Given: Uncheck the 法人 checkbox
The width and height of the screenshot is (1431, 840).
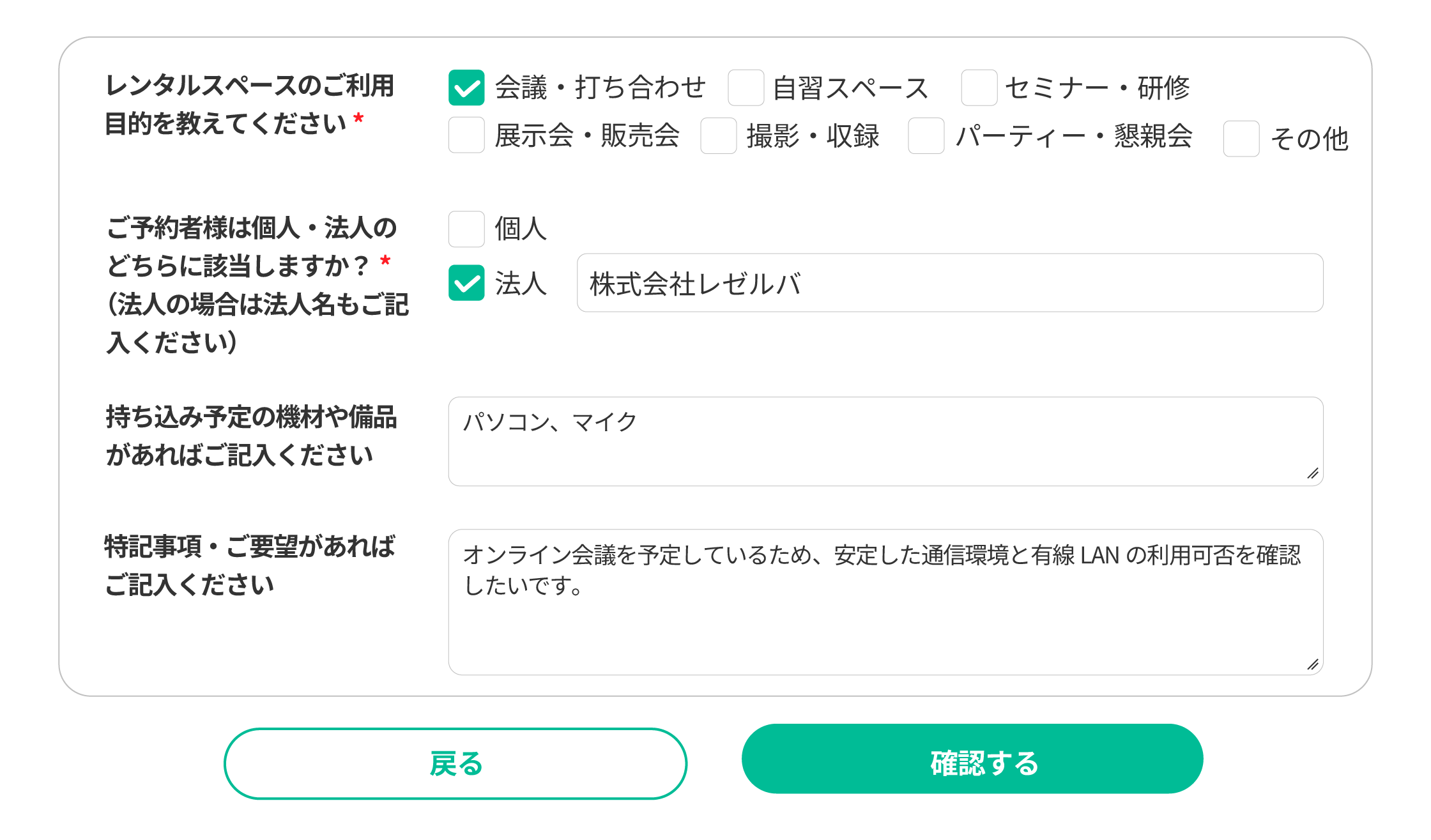Looking at the screenshot, I should pos(466,283).
